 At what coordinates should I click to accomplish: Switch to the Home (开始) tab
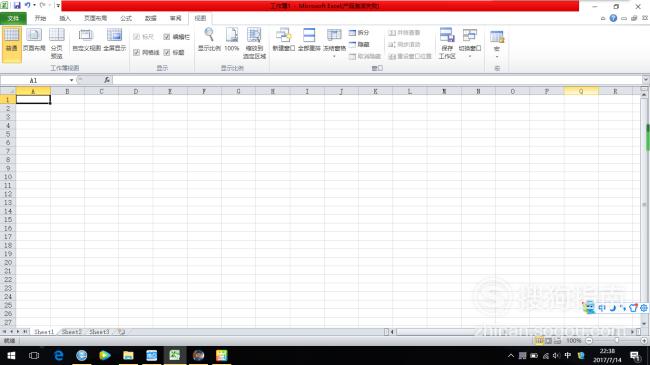click(40, 18)
